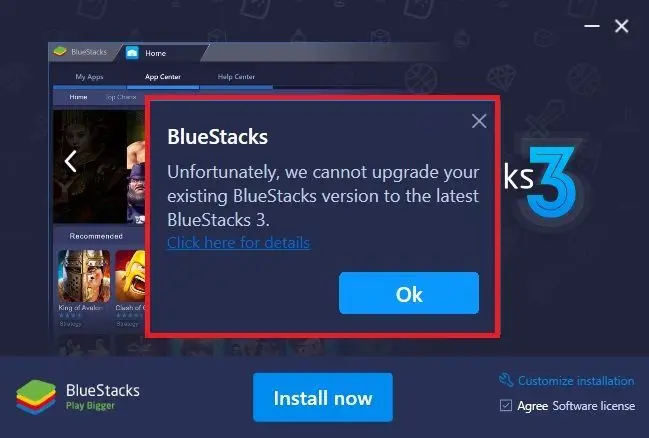Minimize the installer window
Image resolution: width=649 pixels, height=438 pixels.
tap(592, 26)
